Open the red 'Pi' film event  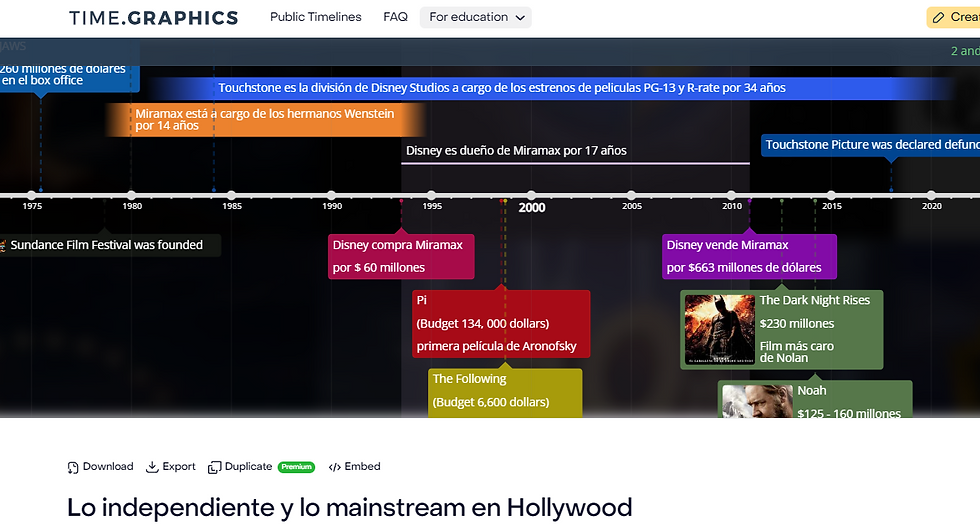[501, 324]
